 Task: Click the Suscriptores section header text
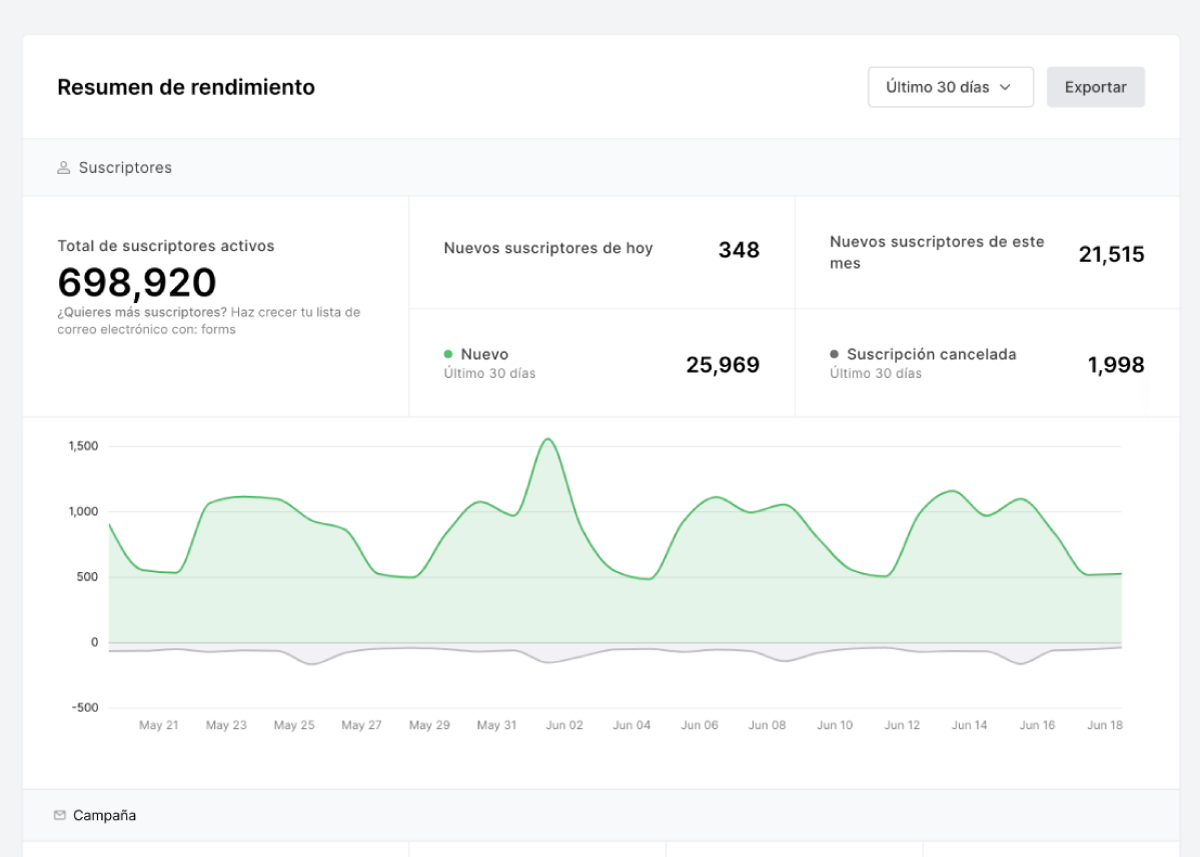click(x=125, y=168)
